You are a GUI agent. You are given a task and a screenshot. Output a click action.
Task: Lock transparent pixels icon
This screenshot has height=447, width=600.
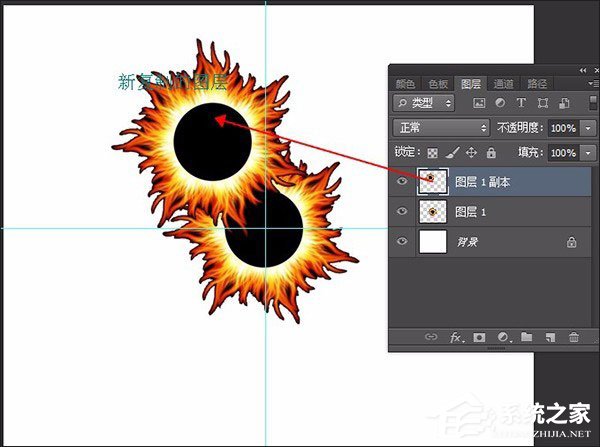coord(432,153)
